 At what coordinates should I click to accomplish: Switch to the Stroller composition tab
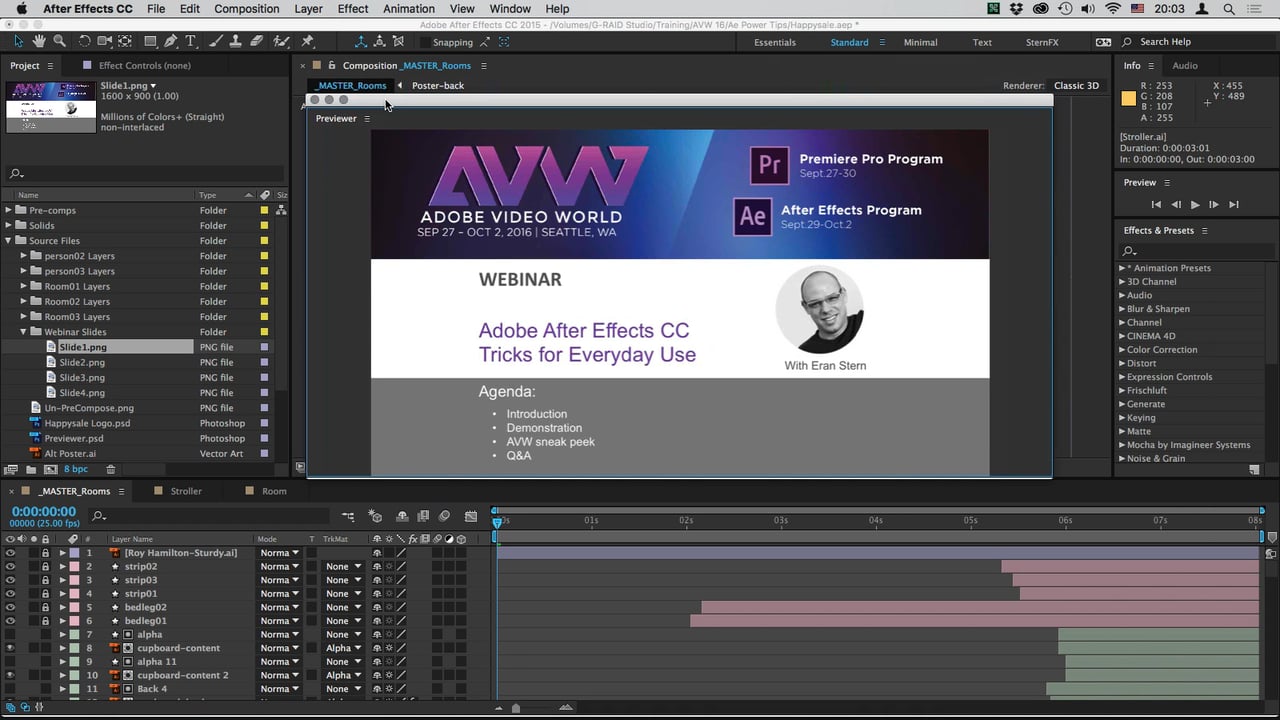coord(184,491)
